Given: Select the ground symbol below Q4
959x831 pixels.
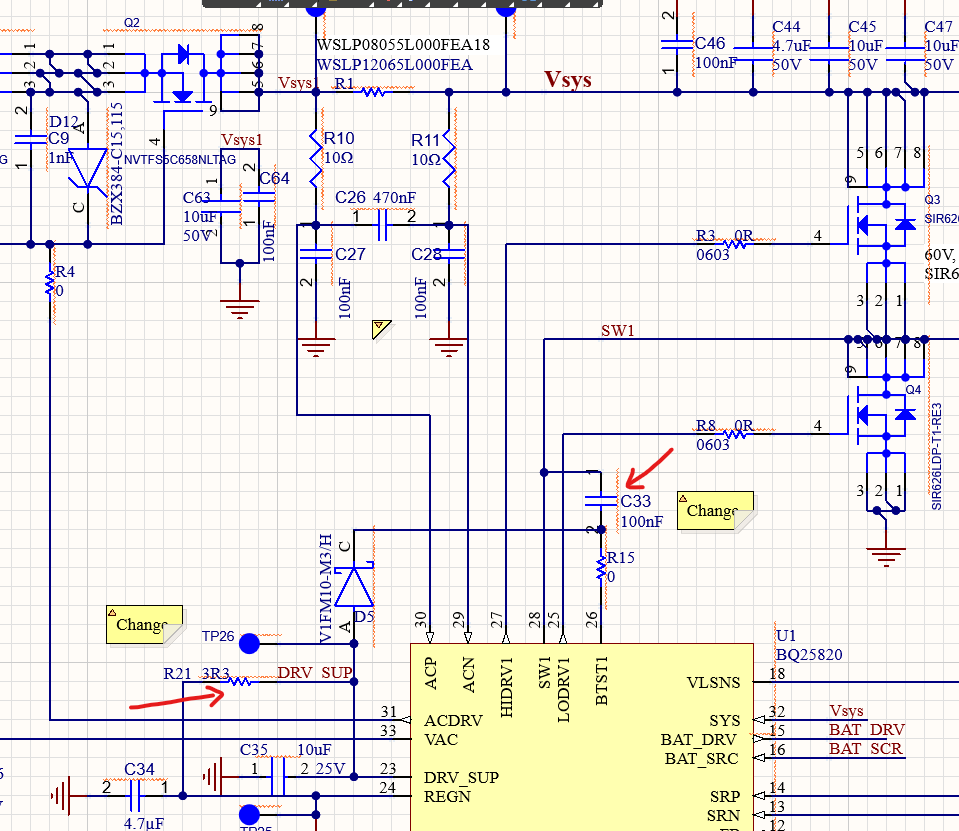Looking at the screenshot, I should point(886,556).
